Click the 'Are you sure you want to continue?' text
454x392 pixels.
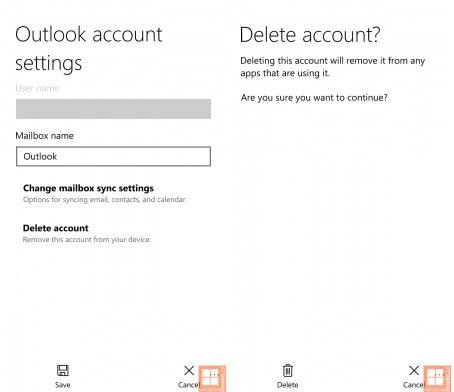[314, 98]
